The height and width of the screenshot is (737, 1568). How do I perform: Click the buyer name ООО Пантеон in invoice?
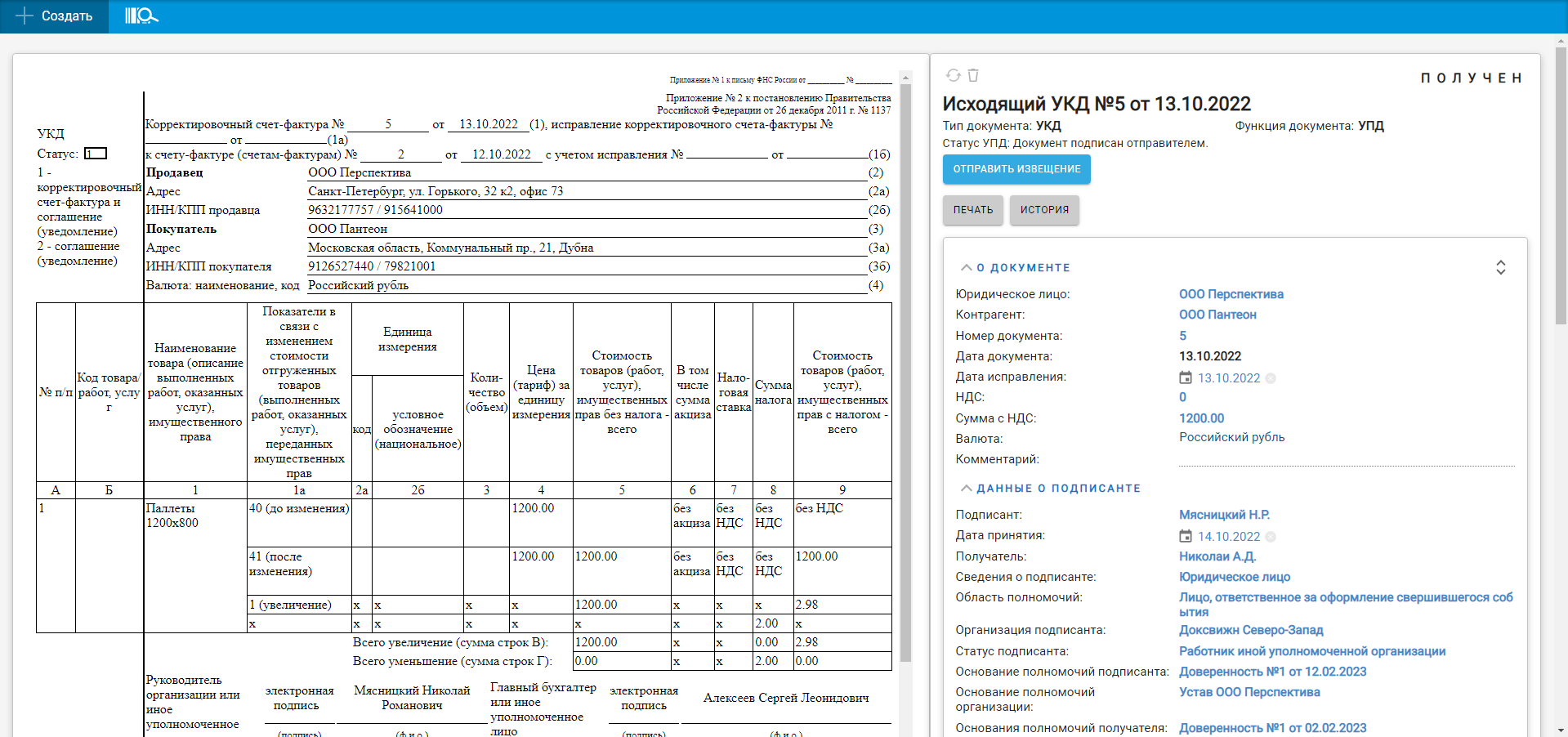pyautogui.click(x=347, y=229)
